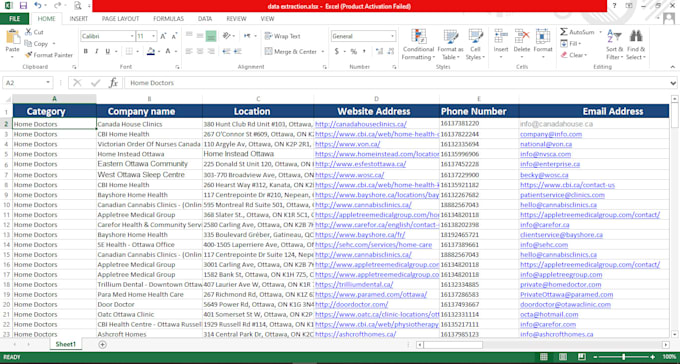
Task: Apply left text alignment
Action: [189, 51]
